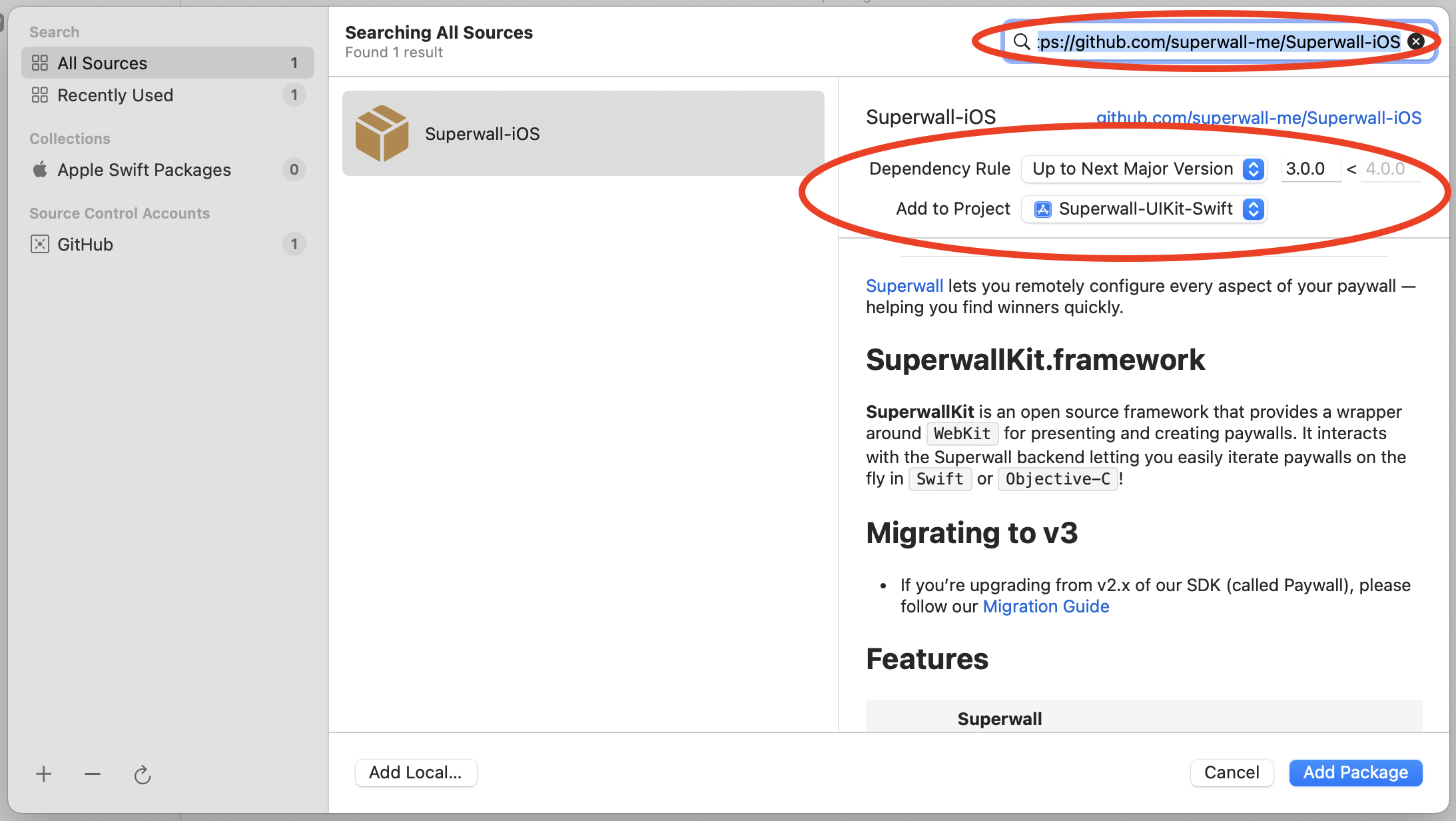This screenshot has width=1456, height=821.
Task: Click the Superwall-iOS package box icon
Action: click(x=382, y=133)
